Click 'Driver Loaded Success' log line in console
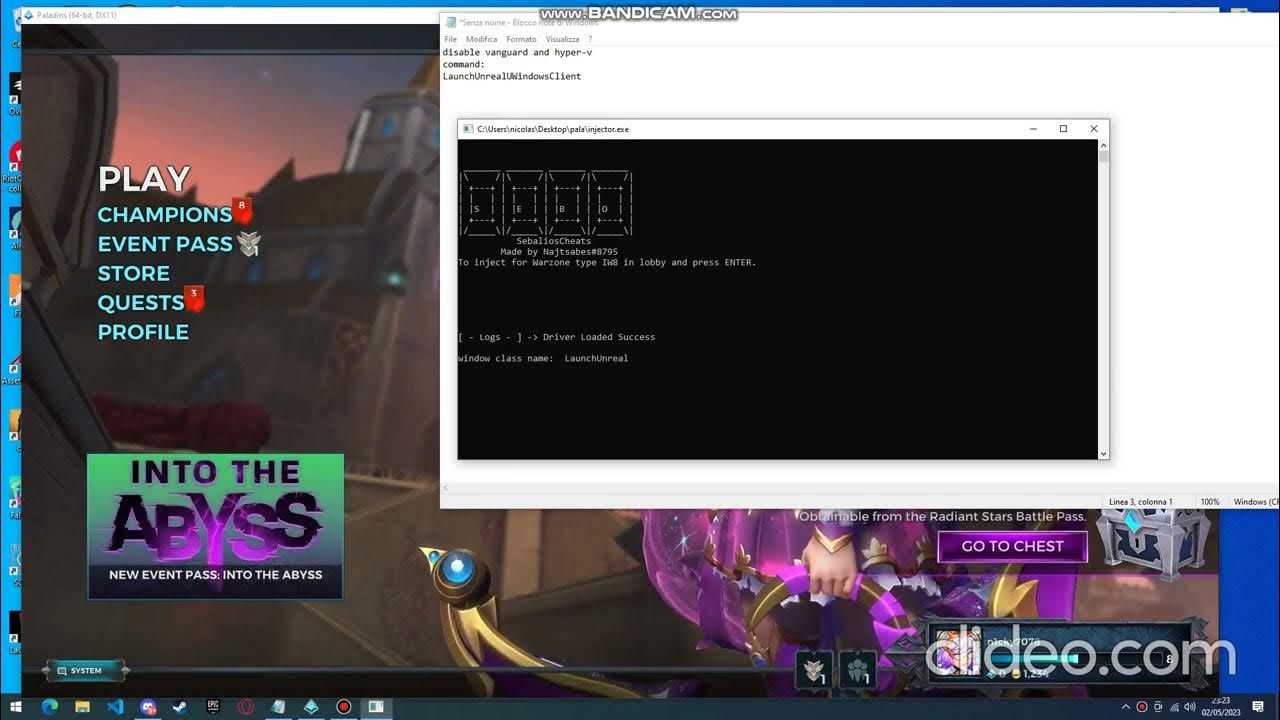 tap(556, 337)
